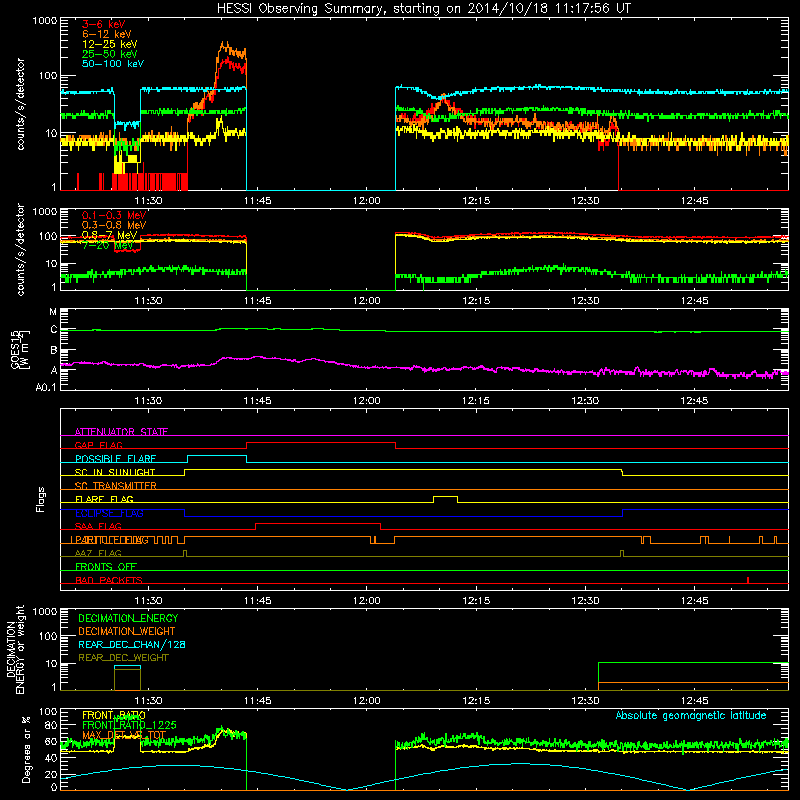Click the DECIMATION ENERGY or weight axis label
Viewport: 800px width, 800px height.
[x=15, y=649]
